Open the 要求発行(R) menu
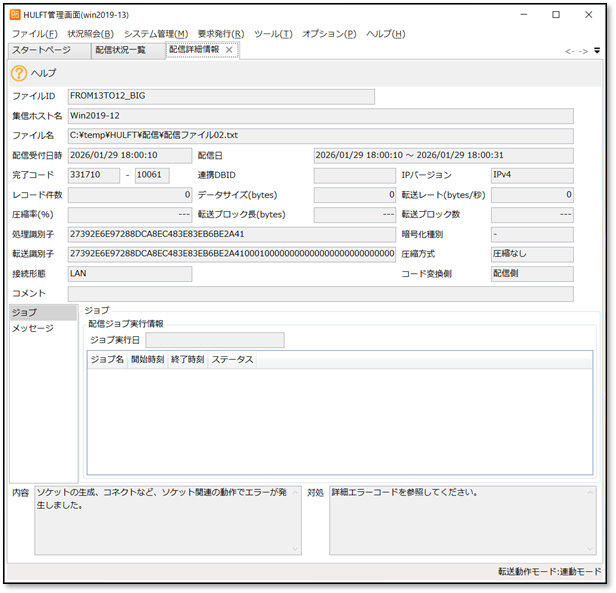 click(221, 34)
